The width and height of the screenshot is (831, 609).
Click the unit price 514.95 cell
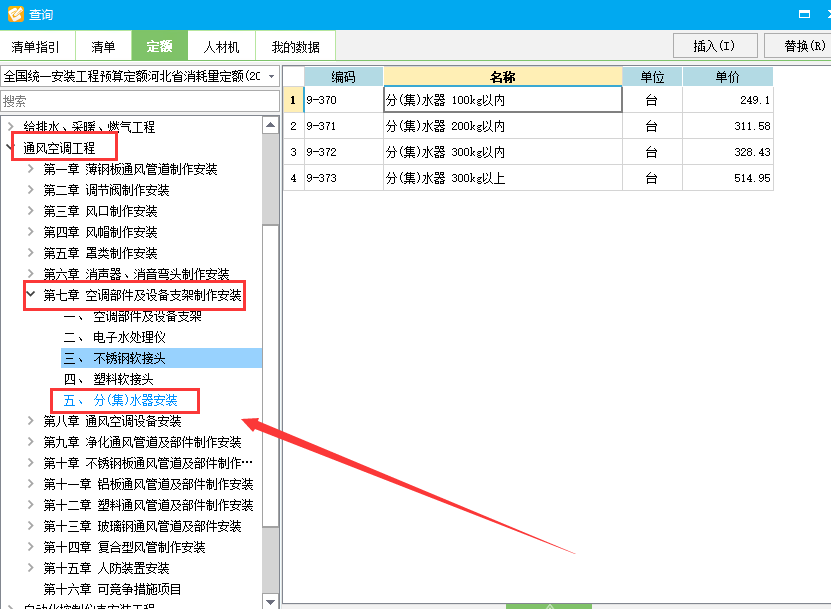[x=727, y=178]
